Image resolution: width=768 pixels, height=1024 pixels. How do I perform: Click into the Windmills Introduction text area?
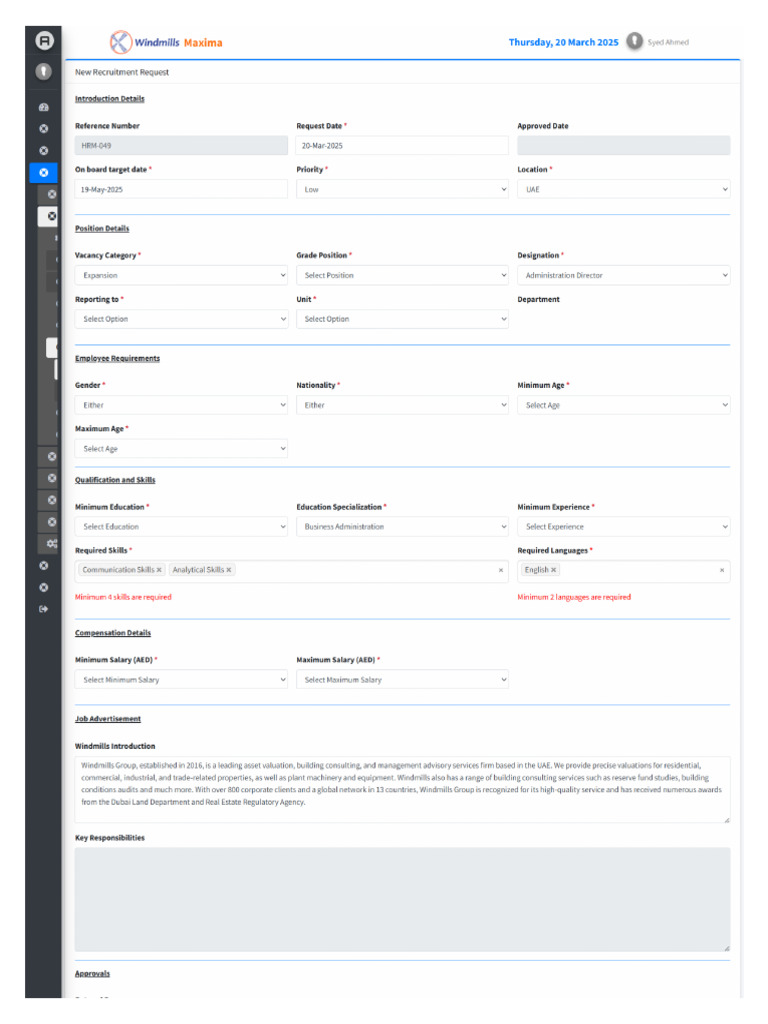pos(402,790)
